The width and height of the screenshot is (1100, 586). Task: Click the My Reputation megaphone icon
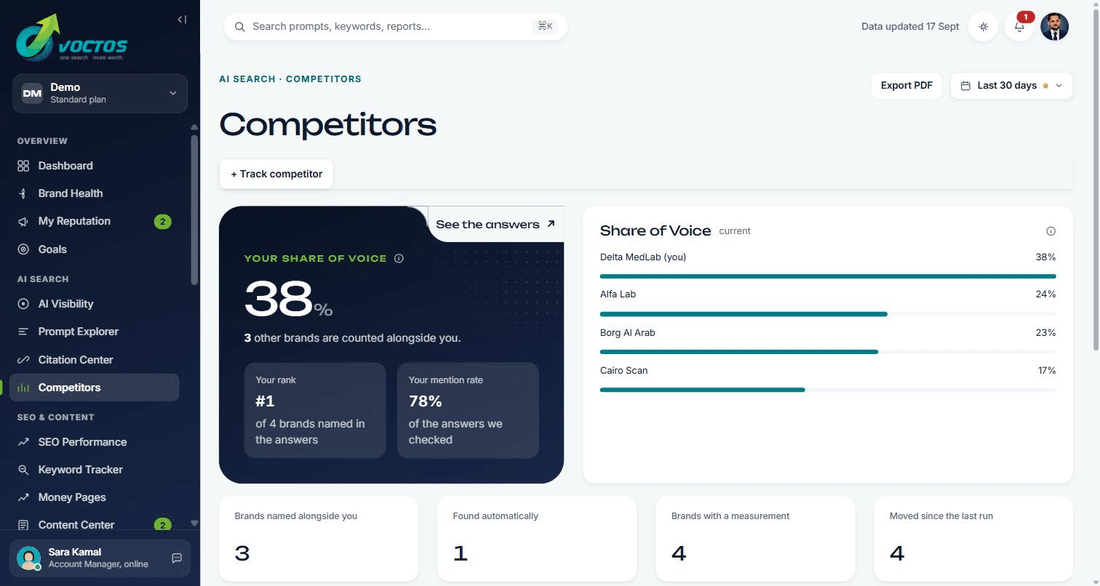coord(23,221)
